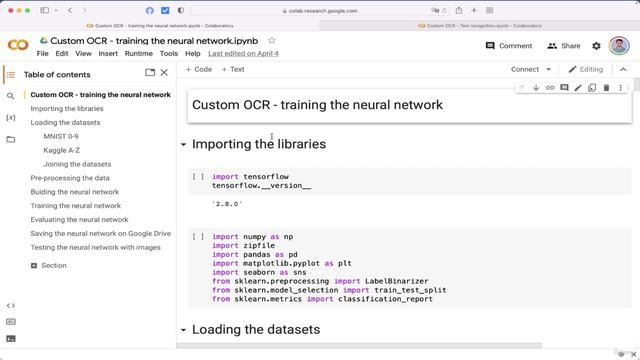This screenshot has height=360, width=640.
Task: Go to Pre-processing the data in contents
Action: 70,178
